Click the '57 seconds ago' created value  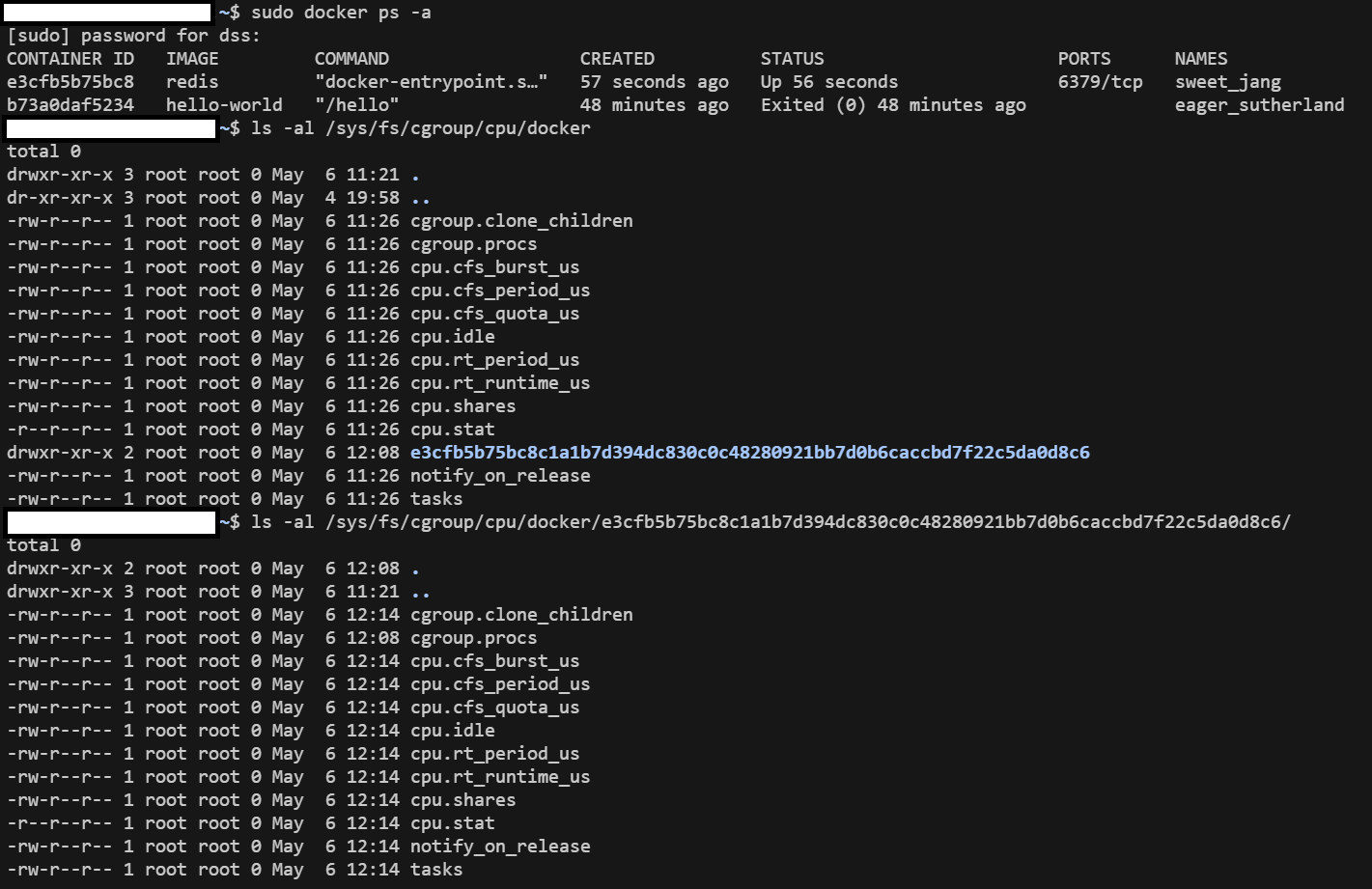(655, 82)
